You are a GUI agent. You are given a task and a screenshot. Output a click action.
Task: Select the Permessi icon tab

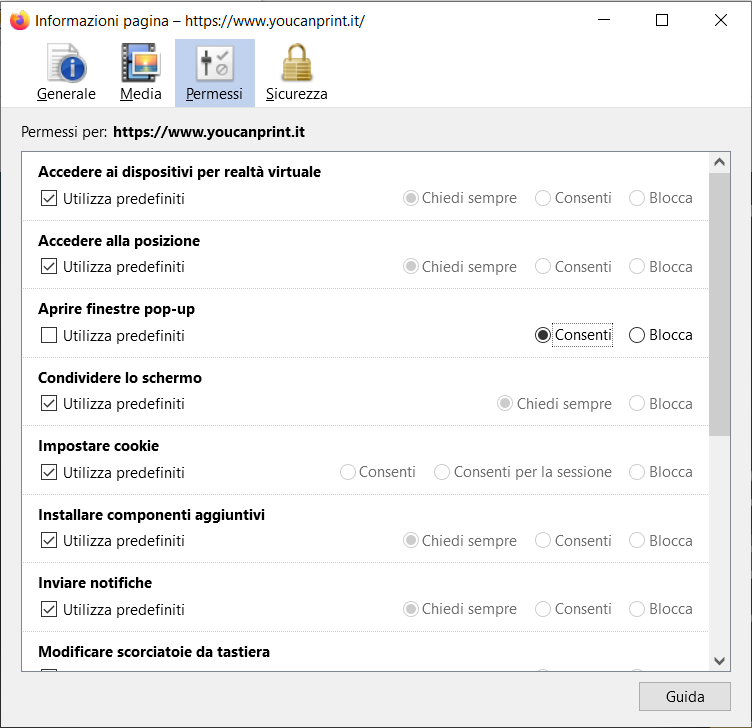tap(214, 73)
